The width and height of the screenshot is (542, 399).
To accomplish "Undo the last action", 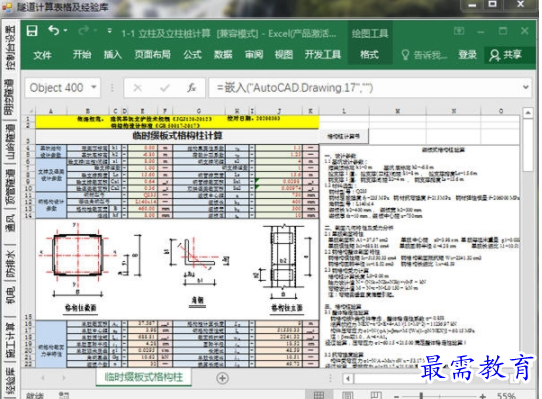I will pyautogui.click(x=54, y=31).
